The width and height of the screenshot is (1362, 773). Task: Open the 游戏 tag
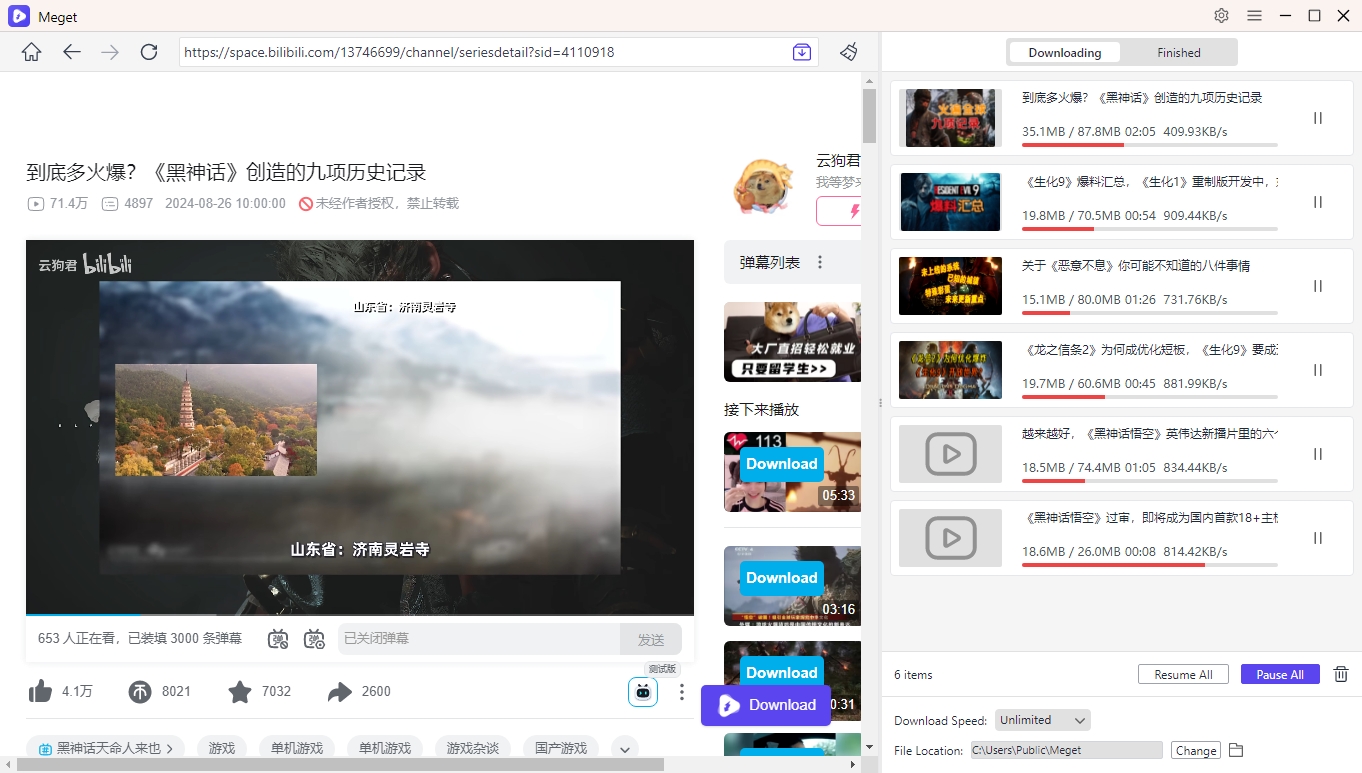(222, 748)
